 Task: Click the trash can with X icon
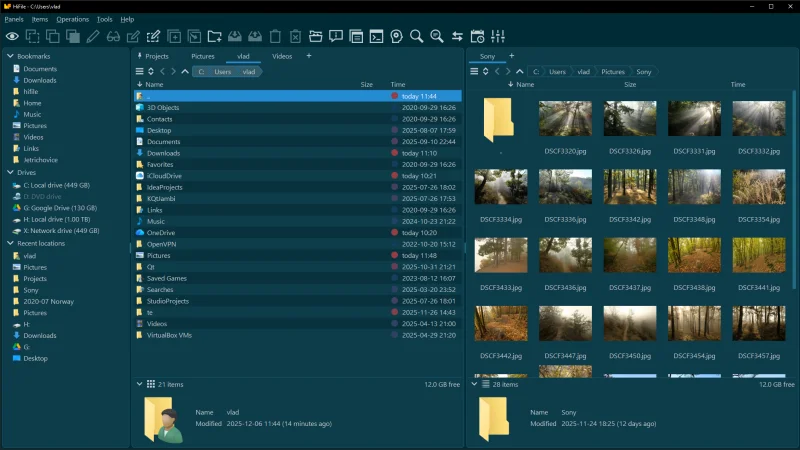[295, 36]
